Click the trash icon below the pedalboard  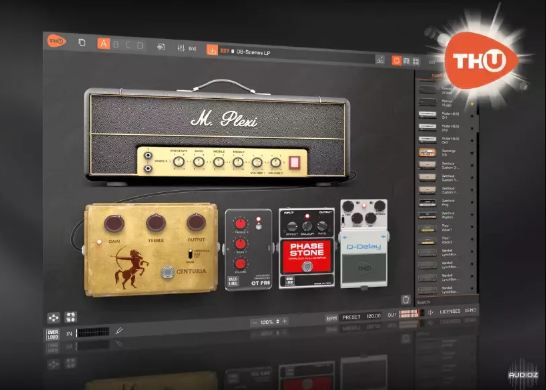pyautogui.click(x=405, y=300)
